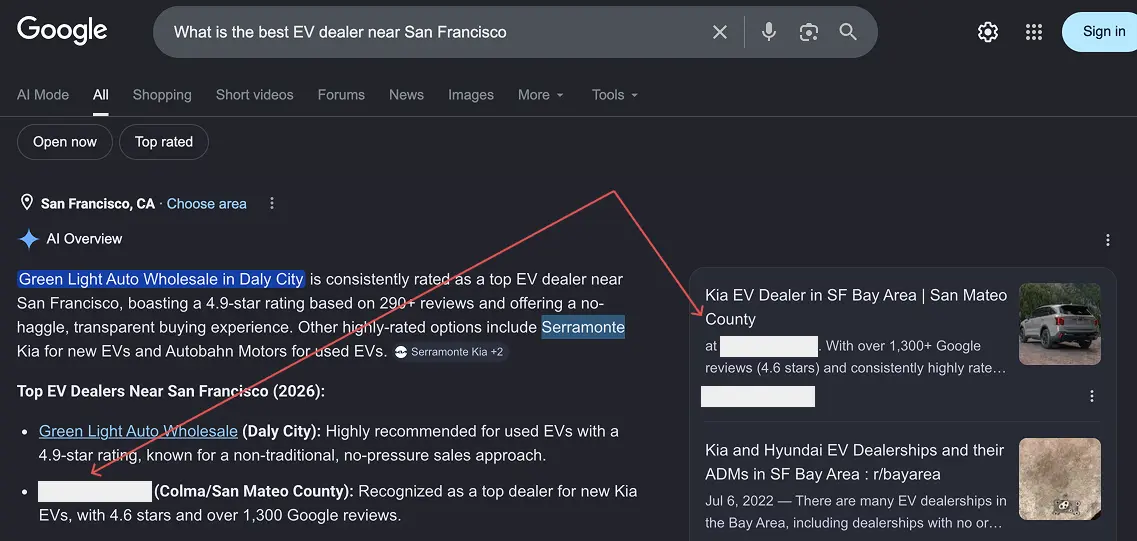Open the options menu for Kia EV Dealer card
This screenshot has height=541, width=1137.
click(1091, 396)
